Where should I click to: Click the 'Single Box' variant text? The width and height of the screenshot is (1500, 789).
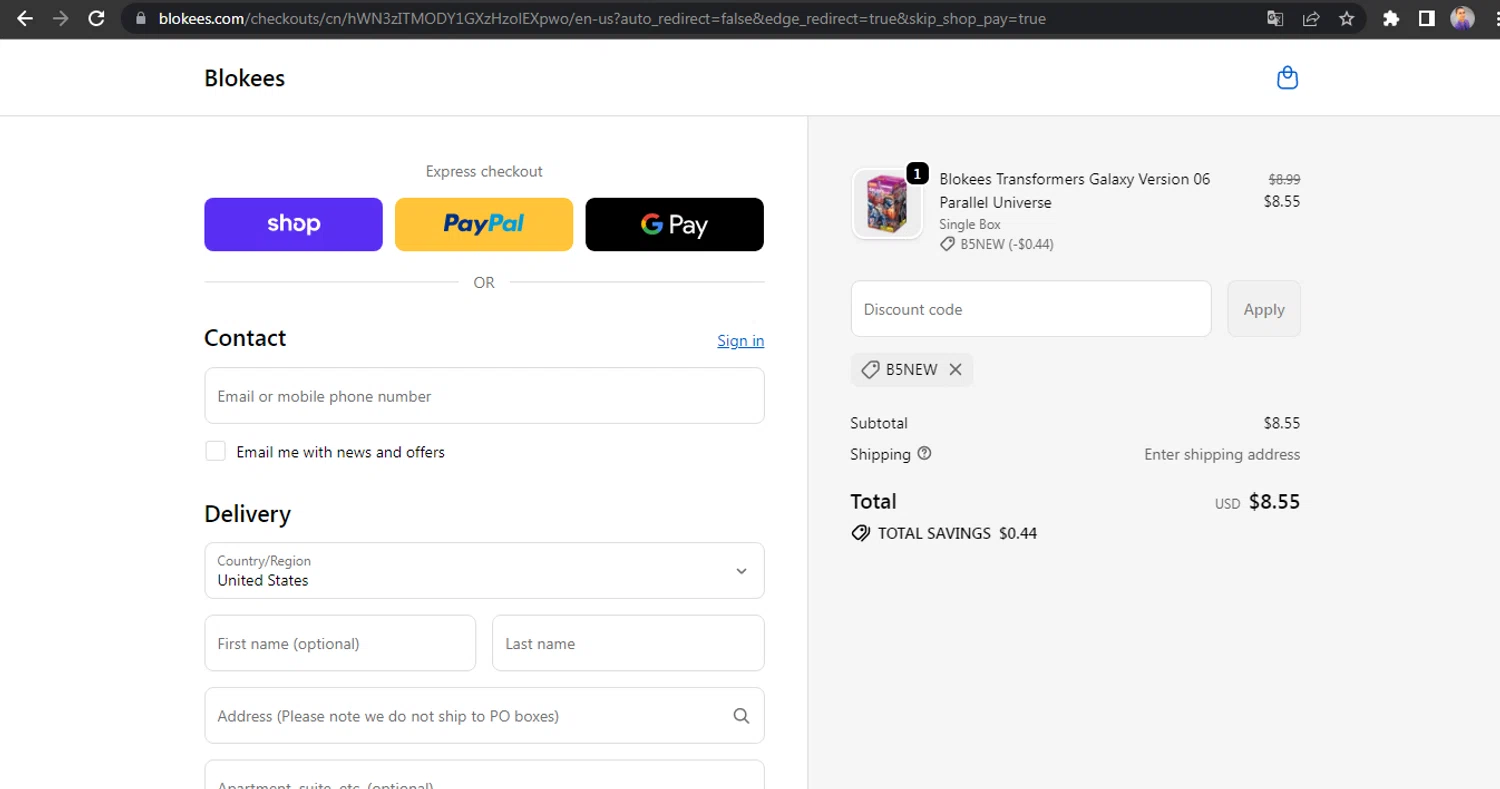pos(970,224)
